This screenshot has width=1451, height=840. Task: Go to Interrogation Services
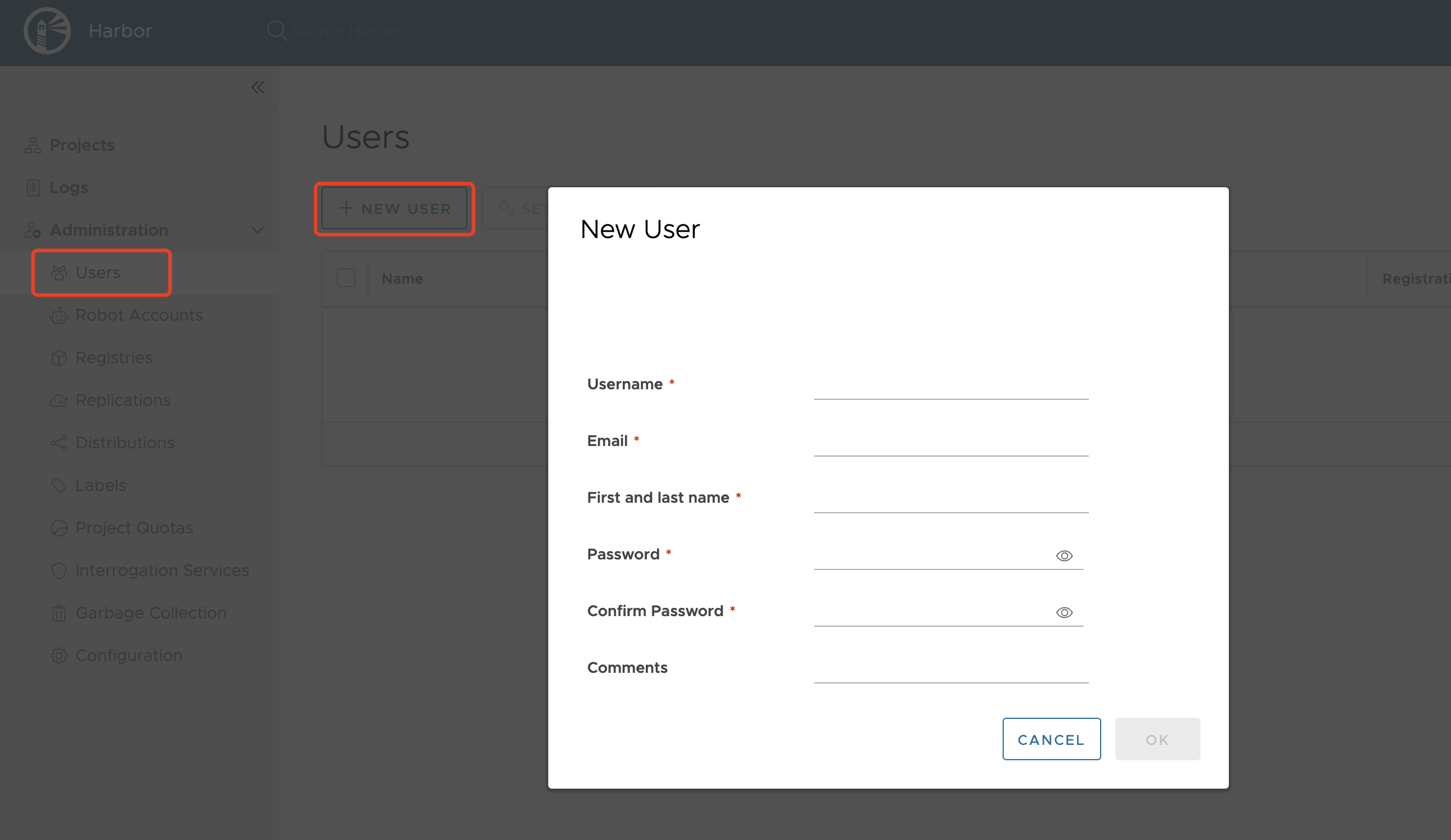point(162,571)
